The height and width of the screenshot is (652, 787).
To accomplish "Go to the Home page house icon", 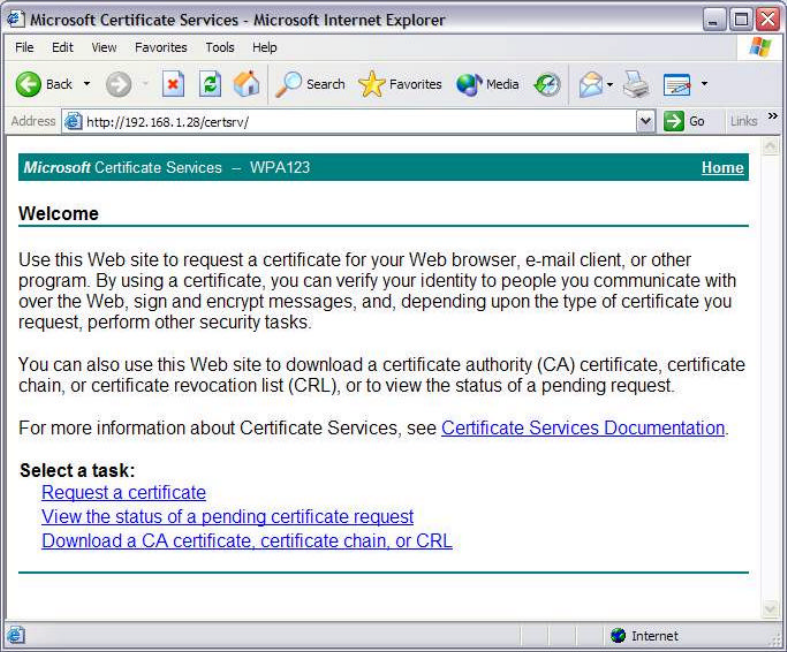I will coord(246,84).
